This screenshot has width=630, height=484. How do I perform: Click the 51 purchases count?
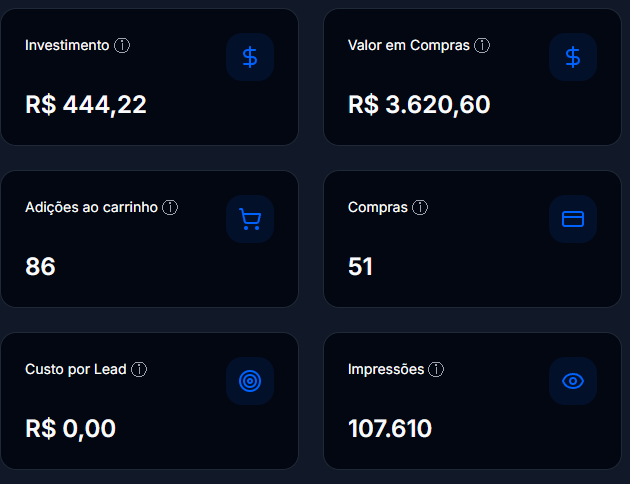[x=361, y=266]
